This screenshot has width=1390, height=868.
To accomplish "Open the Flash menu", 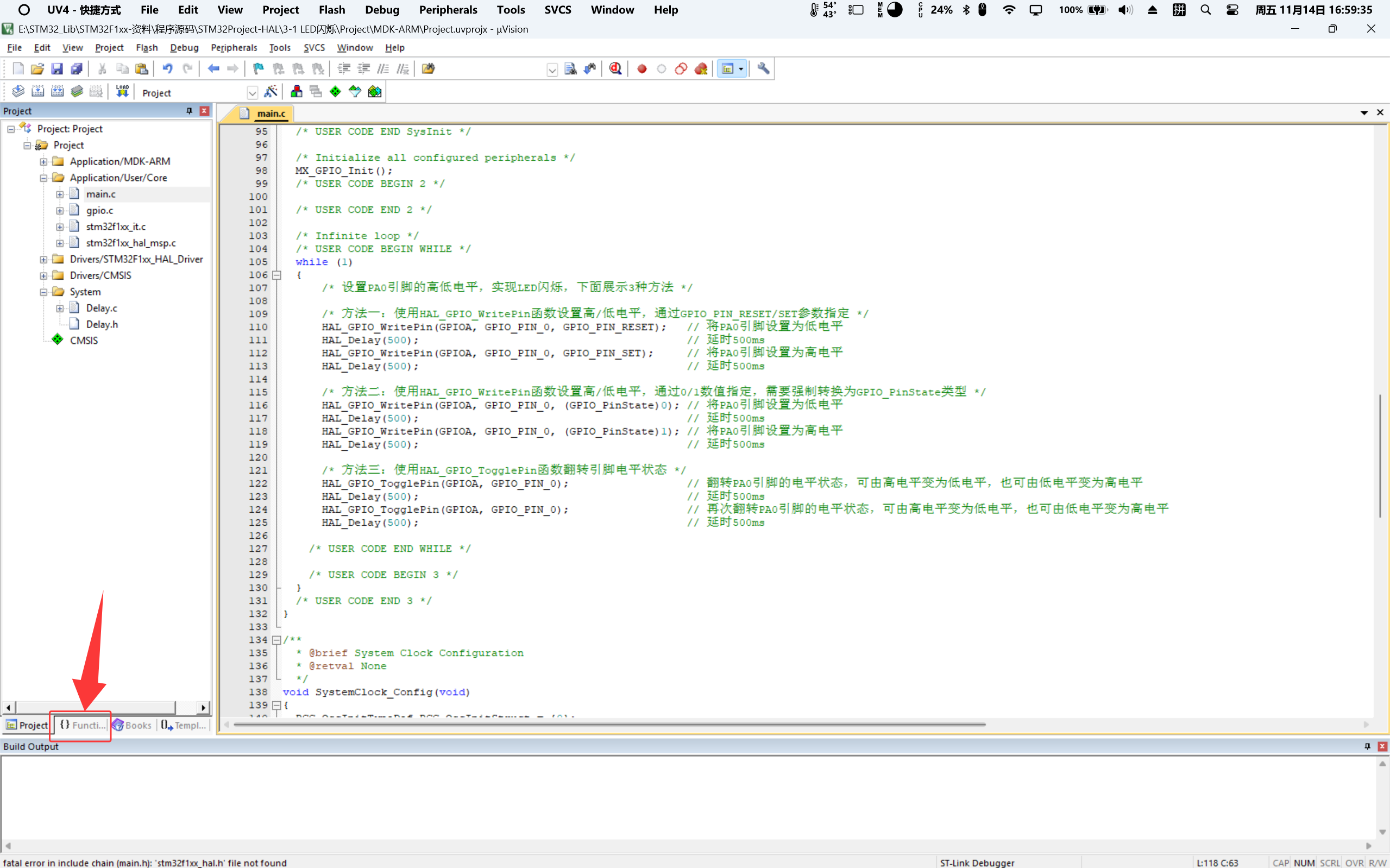I will [x=146, y=48].
